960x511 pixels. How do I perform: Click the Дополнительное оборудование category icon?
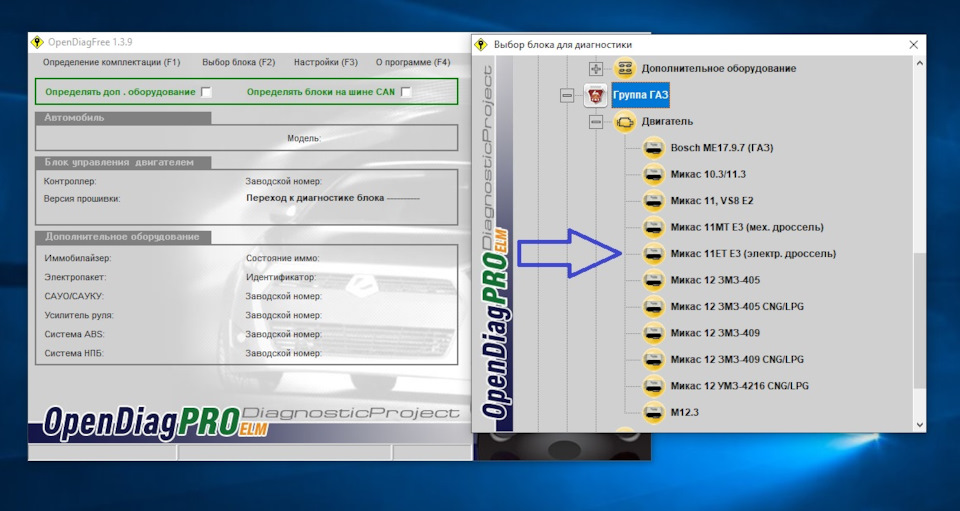coord(624,69)
